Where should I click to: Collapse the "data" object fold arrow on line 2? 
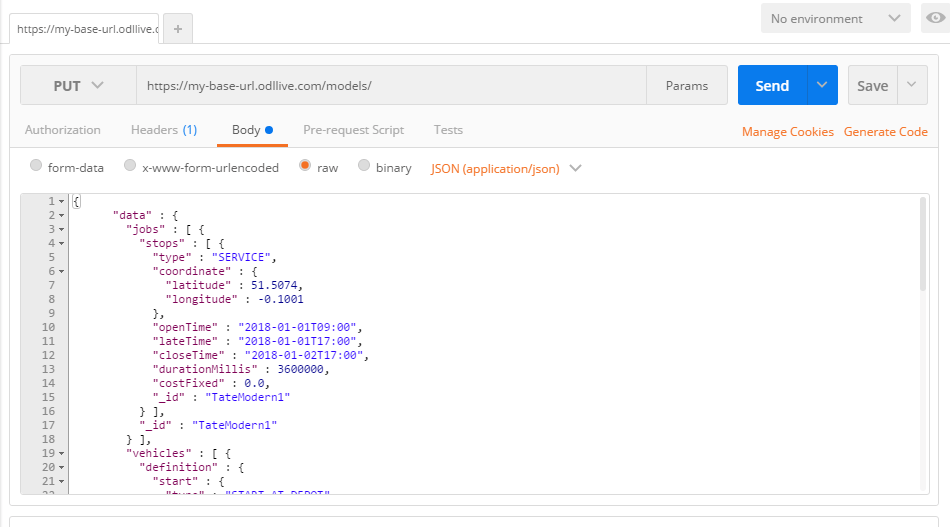coord(61,215)
